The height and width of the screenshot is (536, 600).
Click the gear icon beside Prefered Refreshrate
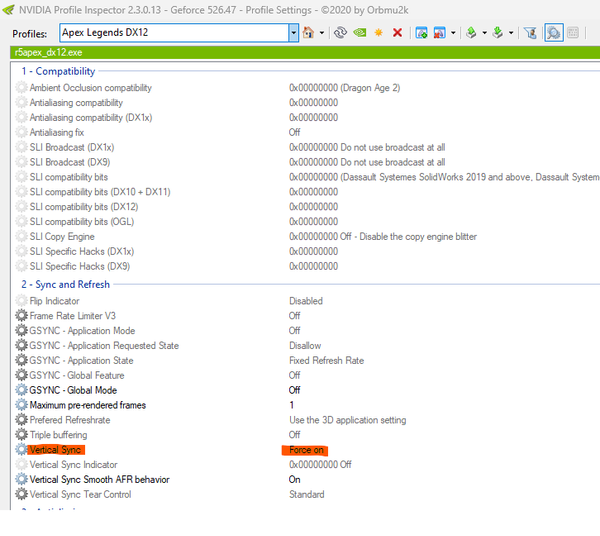(21, 420)
